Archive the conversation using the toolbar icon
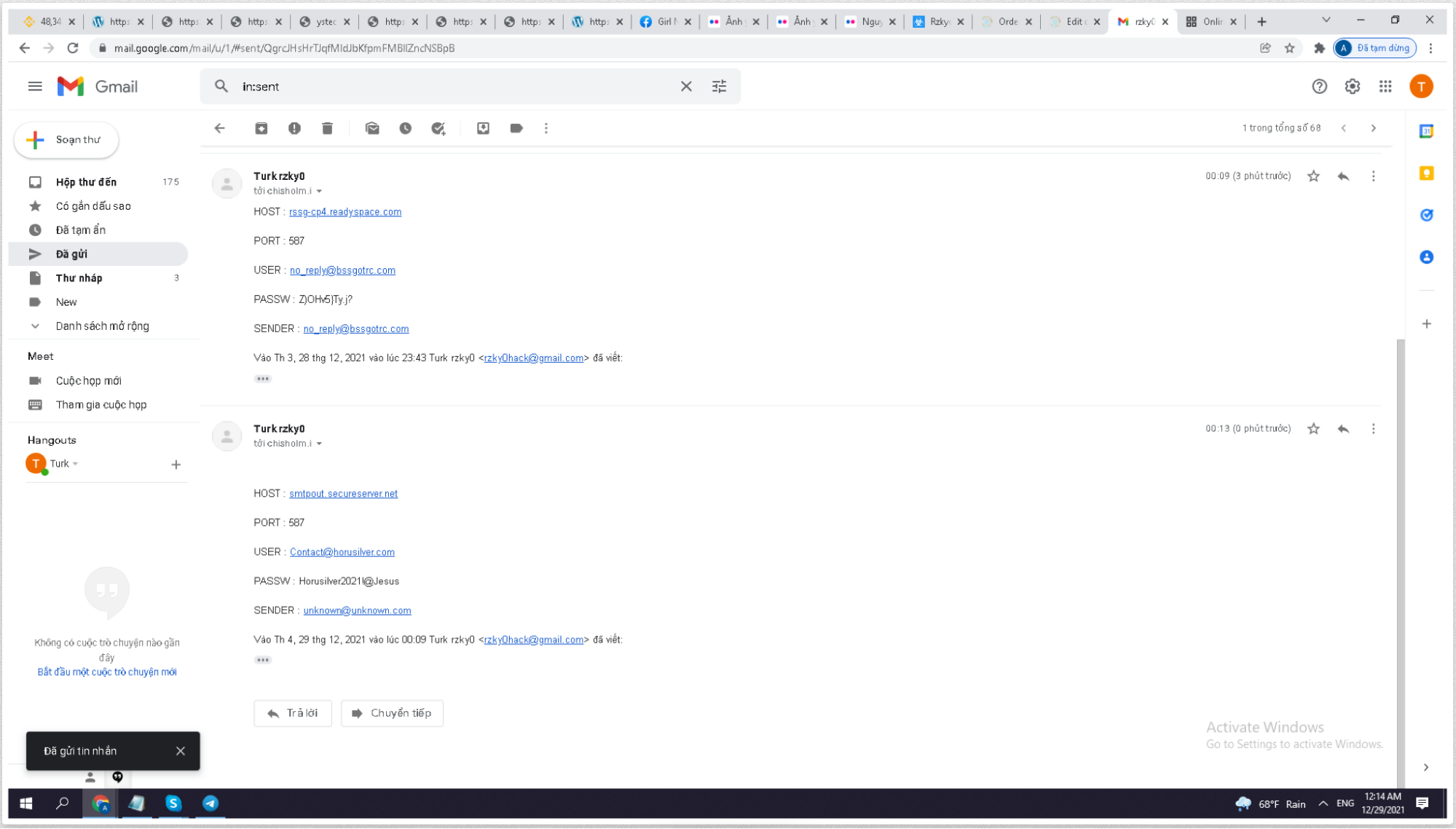Viewport: 1456px width, 829px height. pos(261,128)
